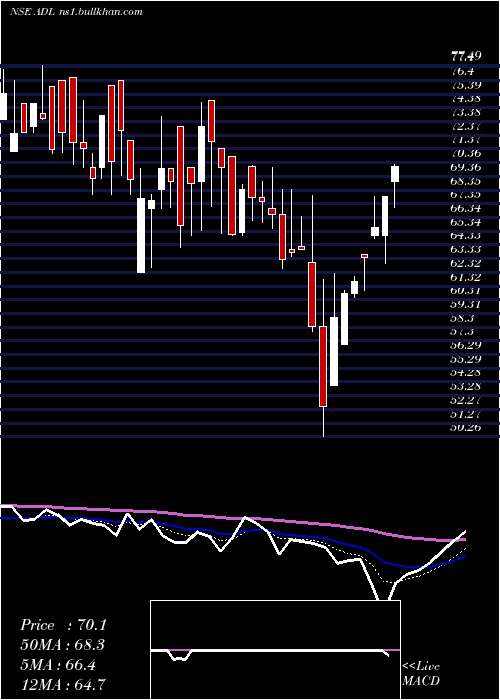This screenshot has width=500, height=700.
Task: Click the 69.36 price axis label
Action: click(x=466, y=167)
